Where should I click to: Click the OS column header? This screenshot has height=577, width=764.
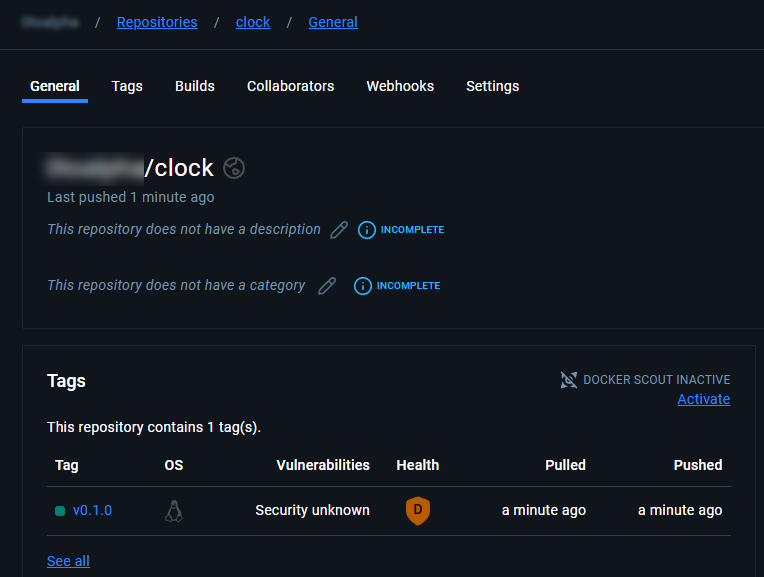173,465
